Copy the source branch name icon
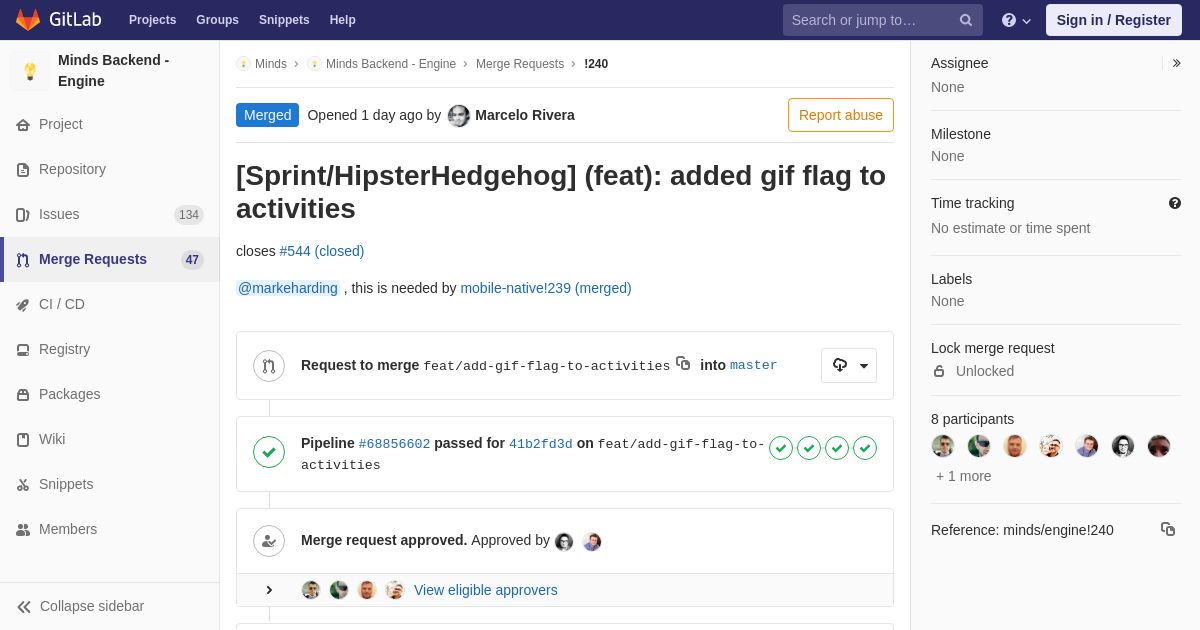Screen dimensions: 1200x630 tap(683, 363)
